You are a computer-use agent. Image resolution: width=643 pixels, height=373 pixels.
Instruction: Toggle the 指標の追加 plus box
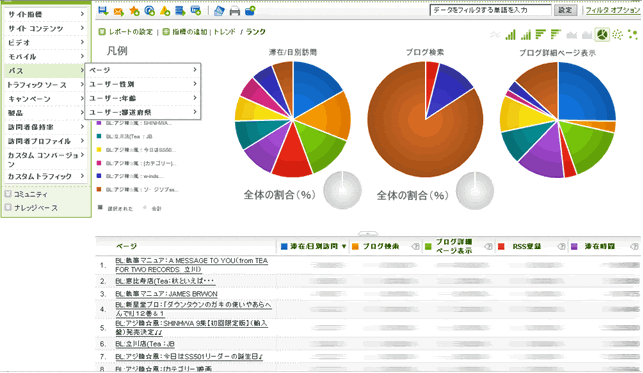[x=166, y=32]
